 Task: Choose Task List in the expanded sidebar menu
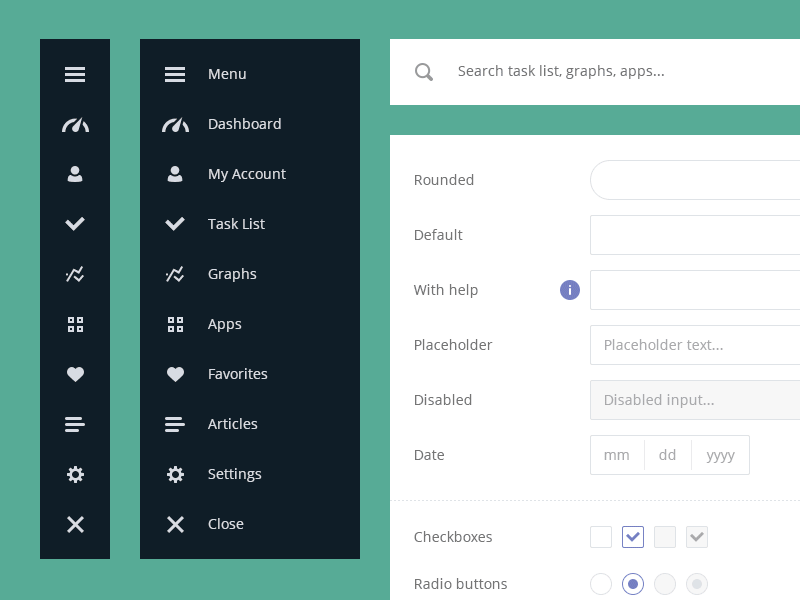236,224
